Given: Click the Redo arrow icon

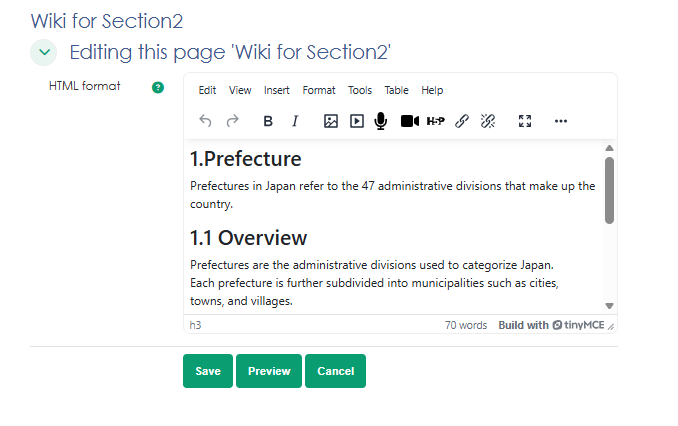Looking at the screenshot, I should tap(233, 121).
